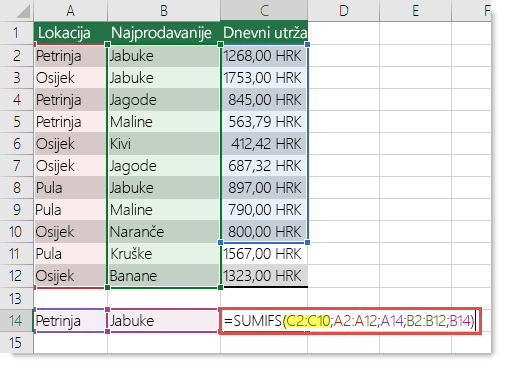Viewport: 506px width, 368px height.
Task: Select column C header
Action: click(x=264, y=10)
